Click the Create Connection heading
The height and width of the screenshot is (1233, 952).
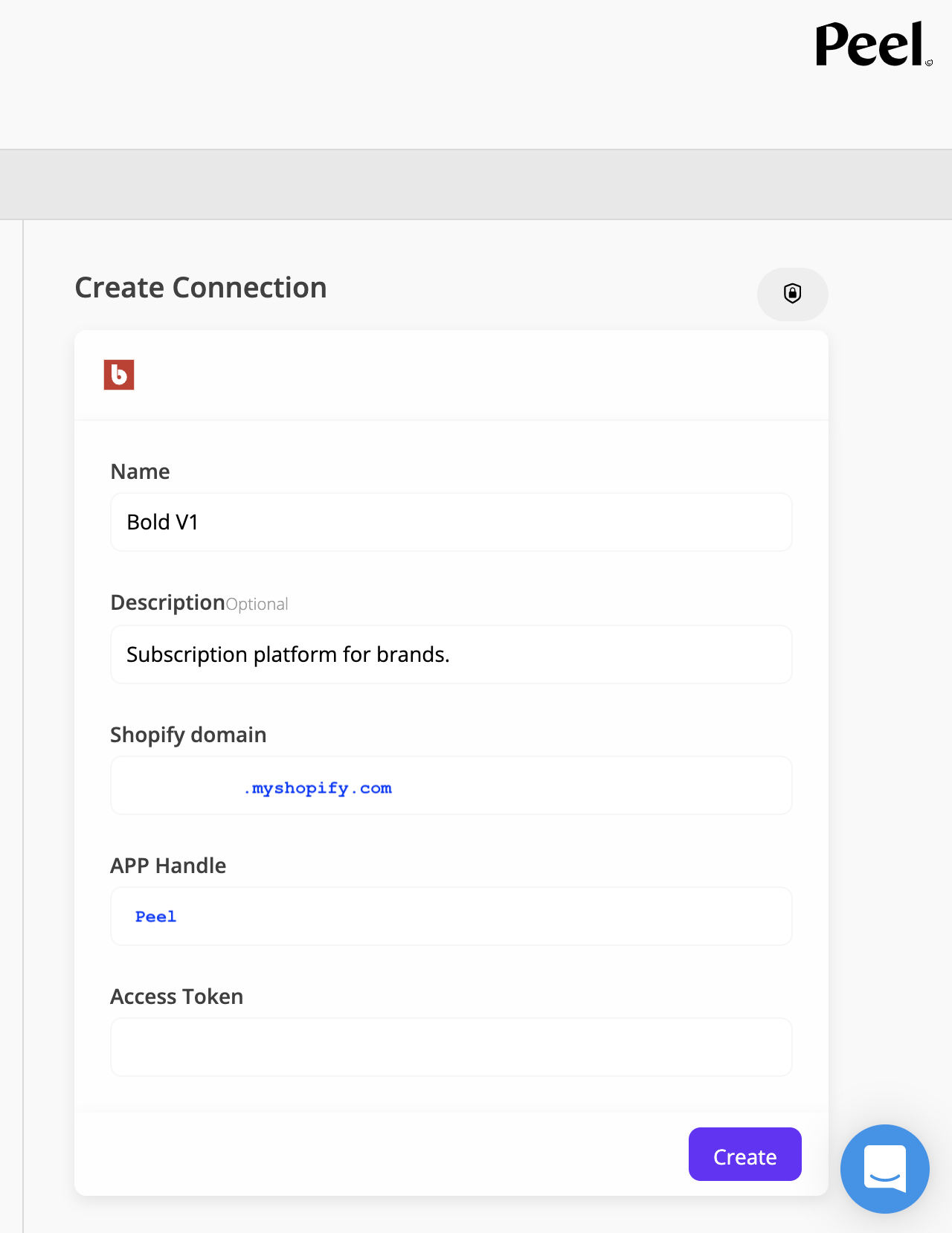[201, 288]
